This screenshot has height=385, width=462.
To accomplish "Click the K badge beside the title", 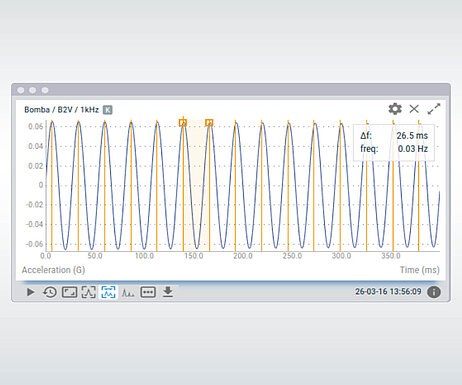I will [x=108, y=110].
